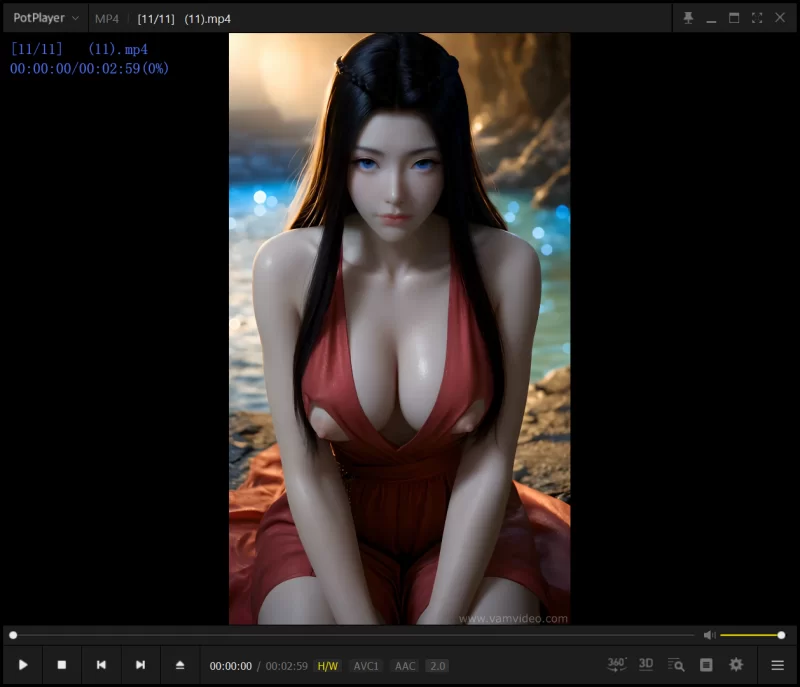
Task: Open preferences with the gear icon
Action: pos(736,665)
